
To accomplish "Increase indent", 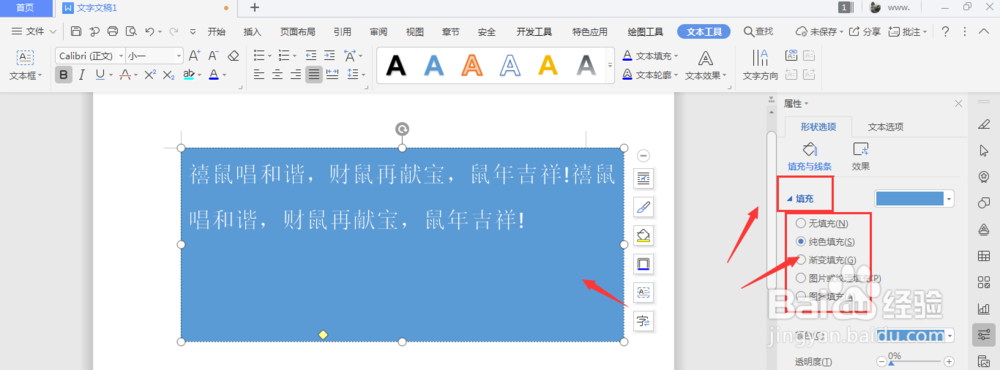I will point(329,56).
